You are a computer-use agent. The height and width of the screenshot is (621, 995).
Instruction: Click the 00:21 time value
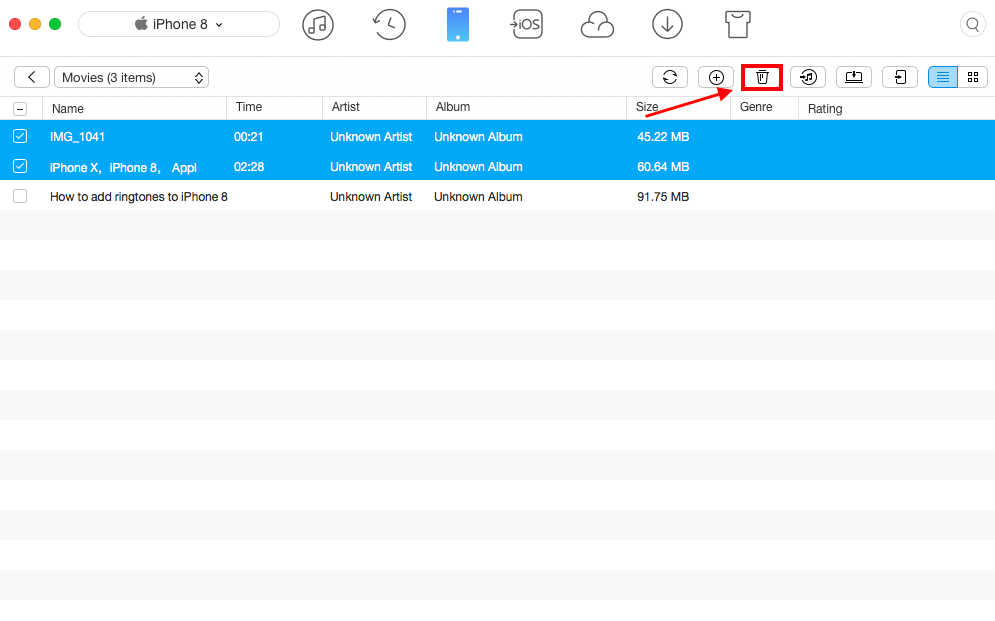[249, 137]
